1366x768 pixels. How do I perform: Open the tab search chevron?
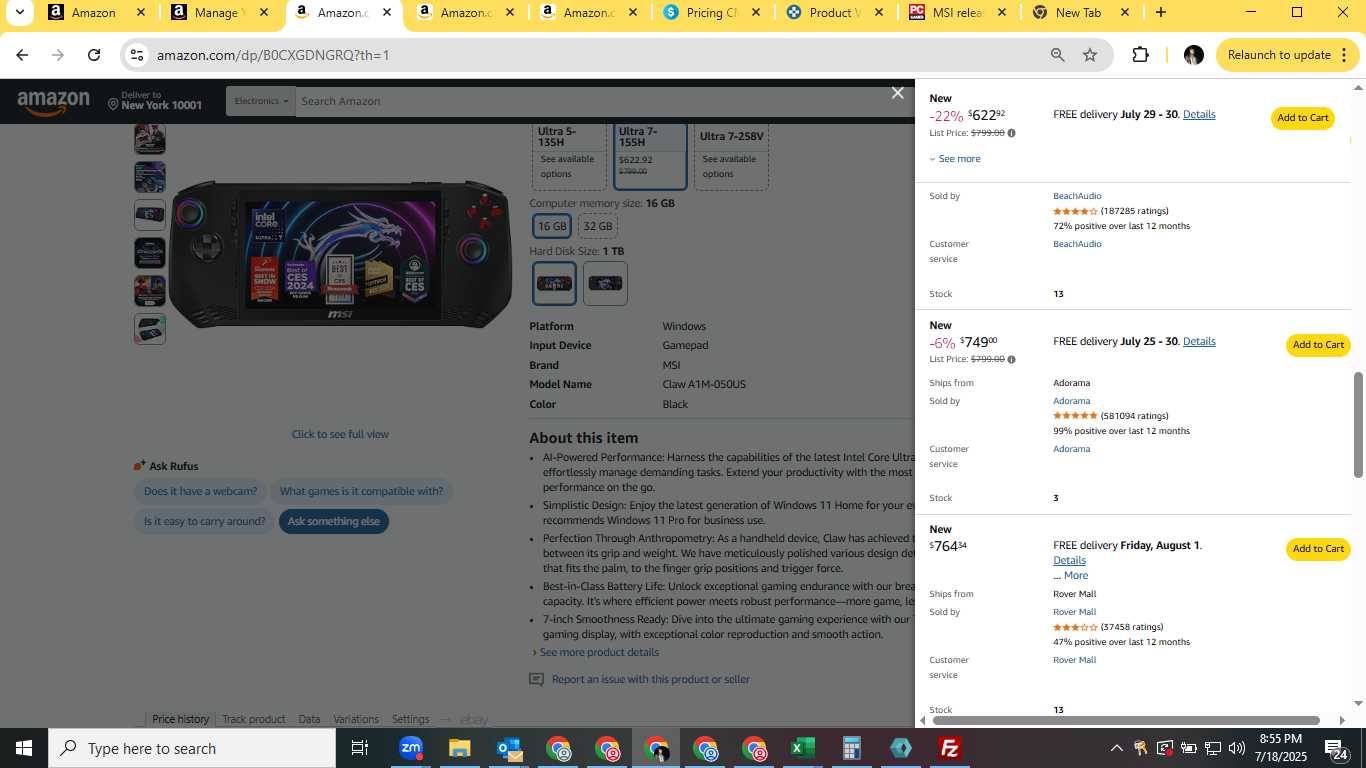tap(19, 13)
